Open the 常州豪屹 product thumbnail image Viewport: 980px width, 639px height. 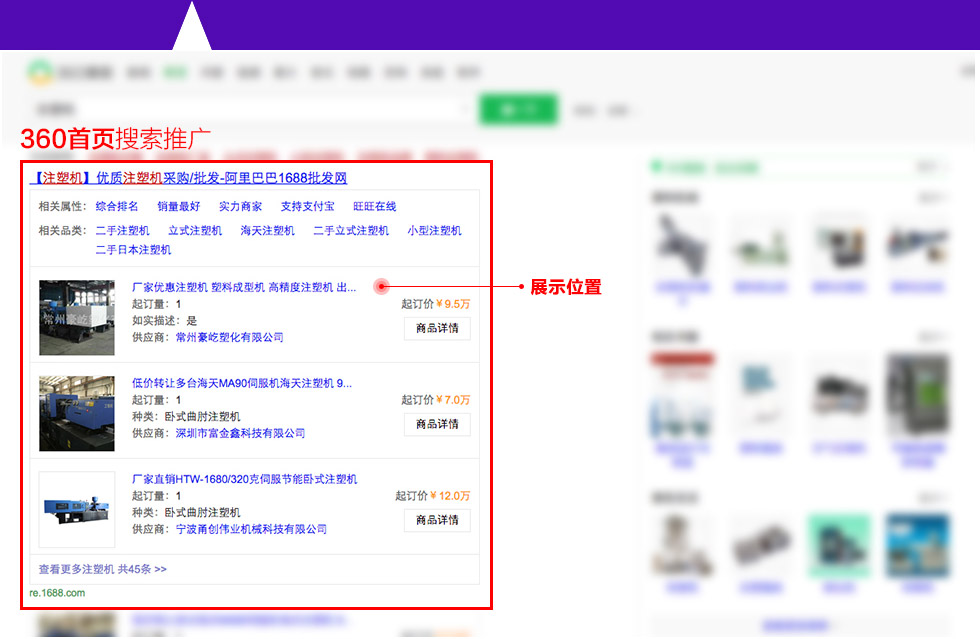tap(77, 318)
